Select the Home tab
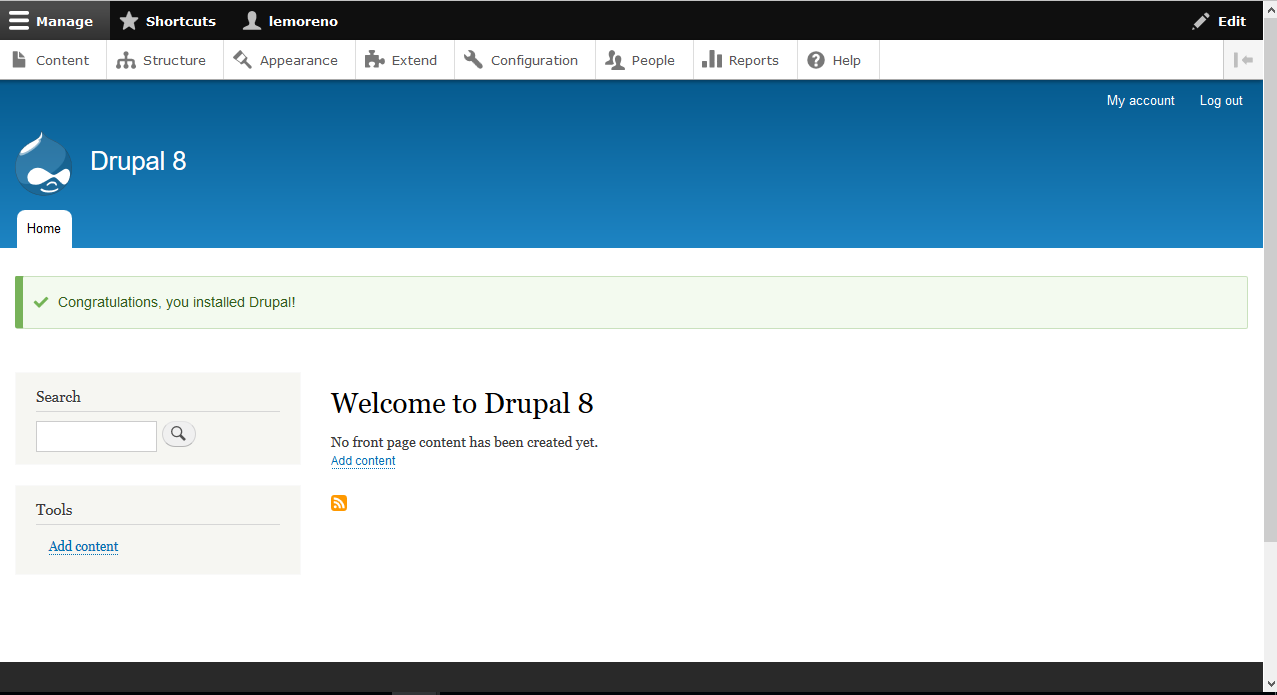Image resolution: width=1277 pixels, height=695 pixels. 44,229
